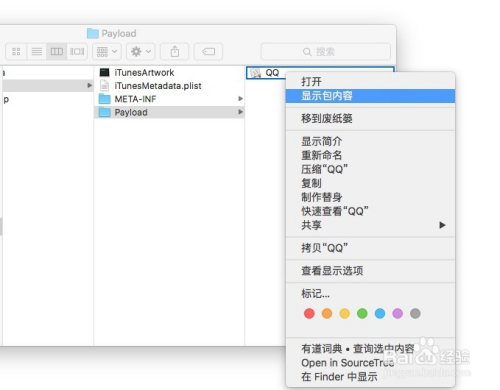Choose 显示简介 menu item
Screen dimensions: 500x390
coord(370,141)
